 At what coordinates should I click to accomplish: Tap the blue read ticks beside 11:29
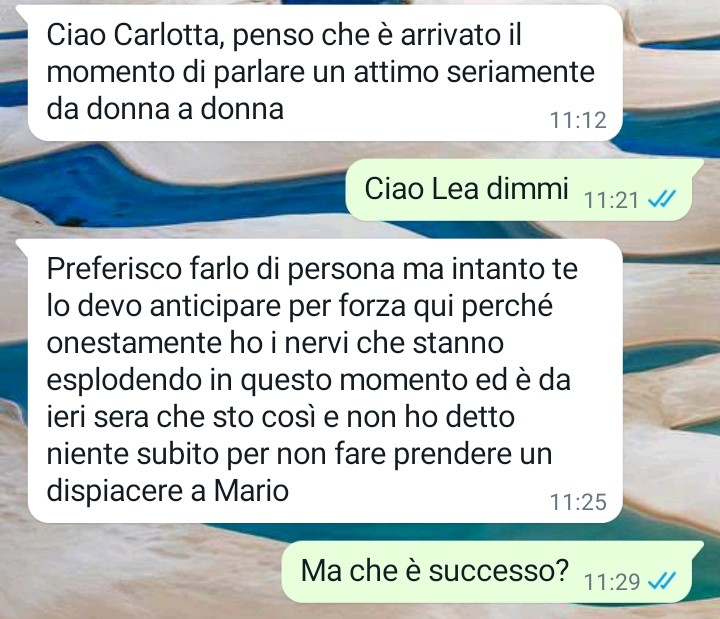[x=662, y=581]
